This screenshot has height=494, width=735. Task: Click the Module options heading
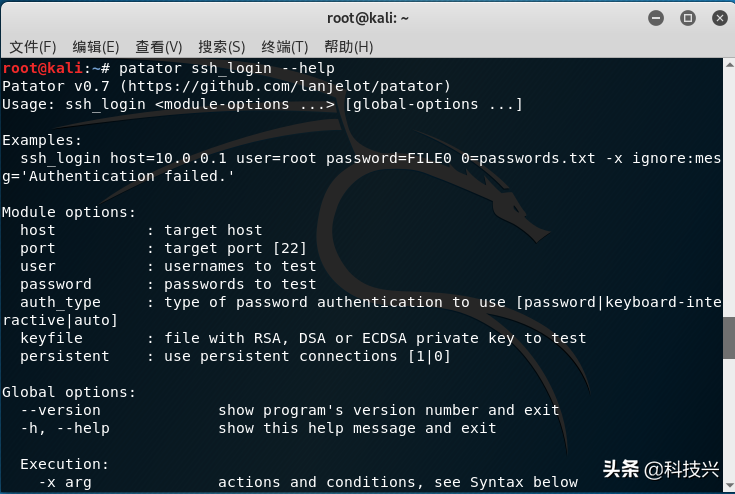pos(68,212)
